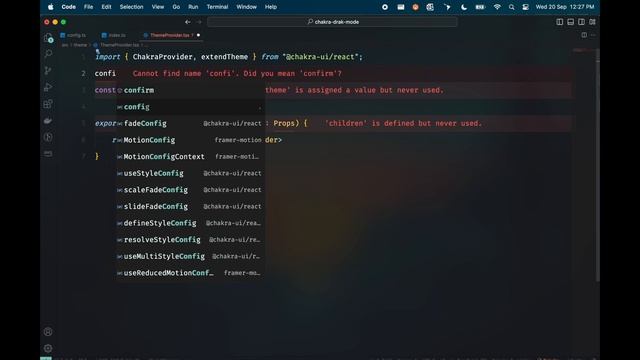The height and width of the screenshot is (360, 640).
Task: Switch to the config.ts tab
Action: click(x=73, y=35)
